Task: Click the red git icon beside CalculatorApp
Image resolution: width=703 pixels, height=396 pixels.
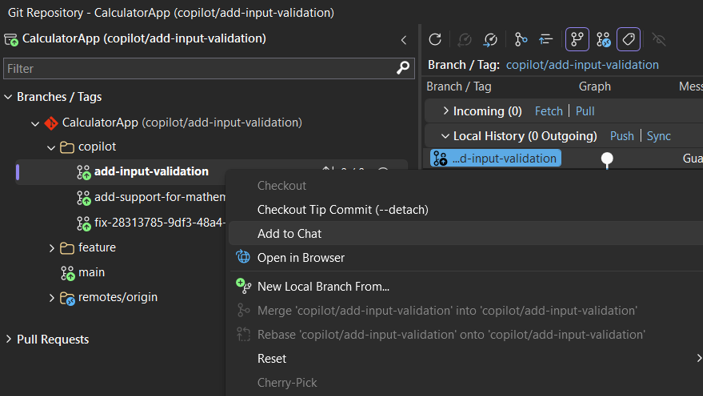Action: 51,123
